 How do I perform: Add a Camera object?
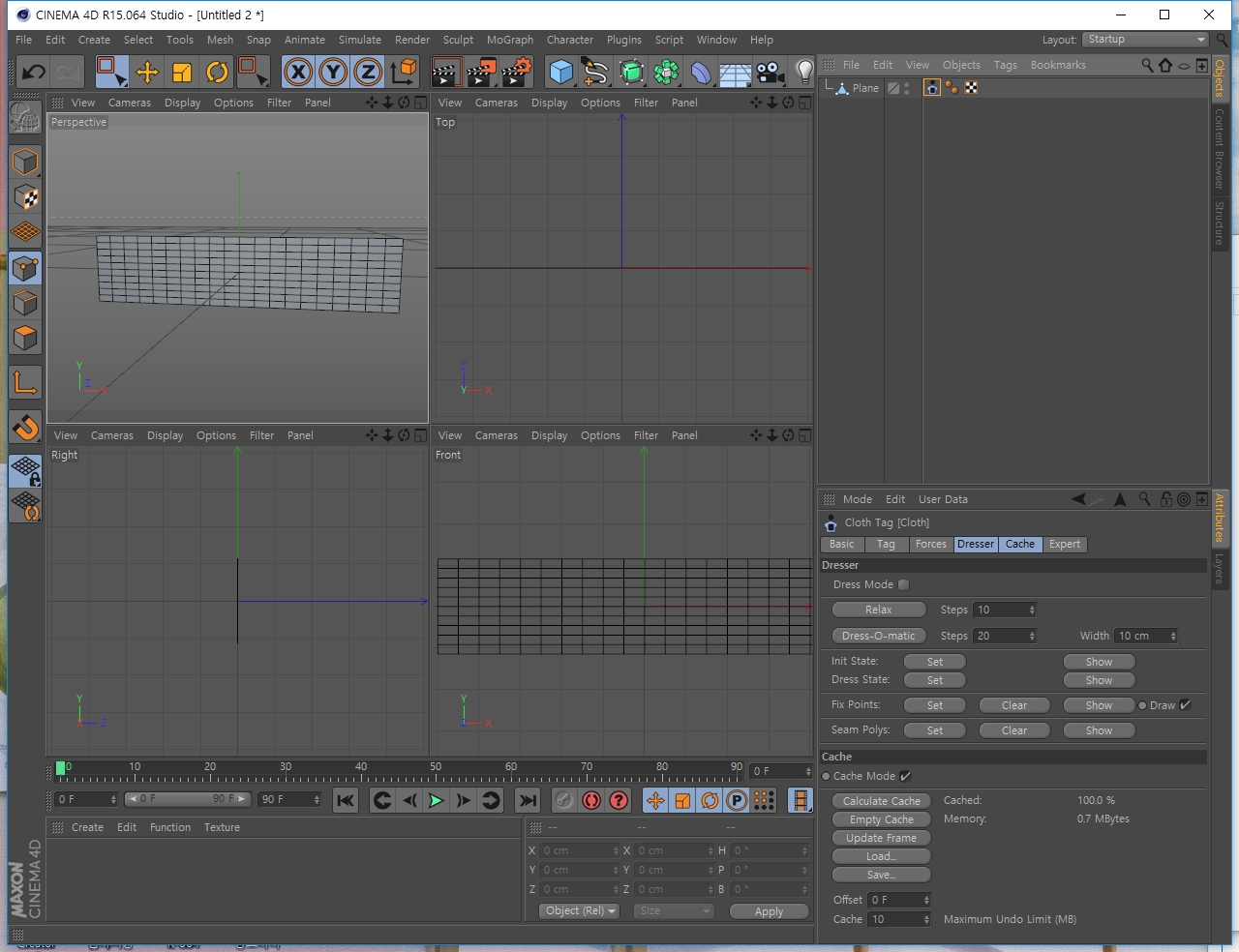[771, 72]
